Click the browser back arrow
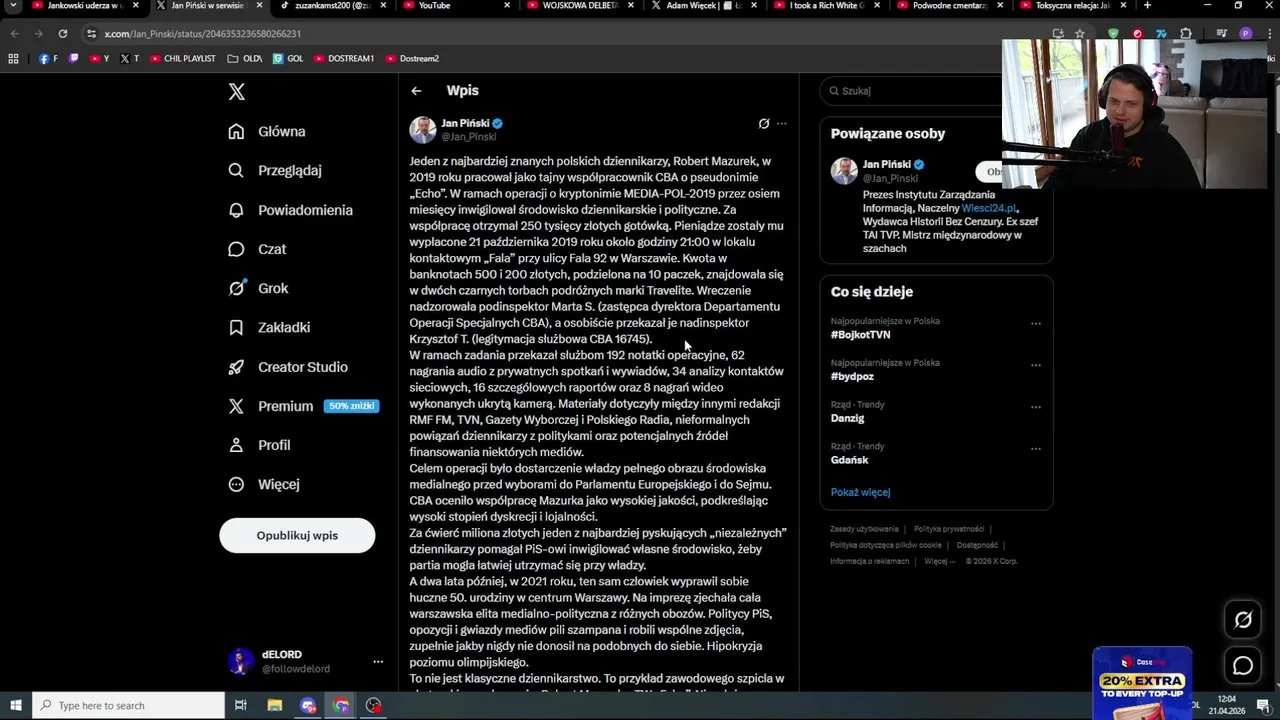1280x720 pixels. pos(14,34)
